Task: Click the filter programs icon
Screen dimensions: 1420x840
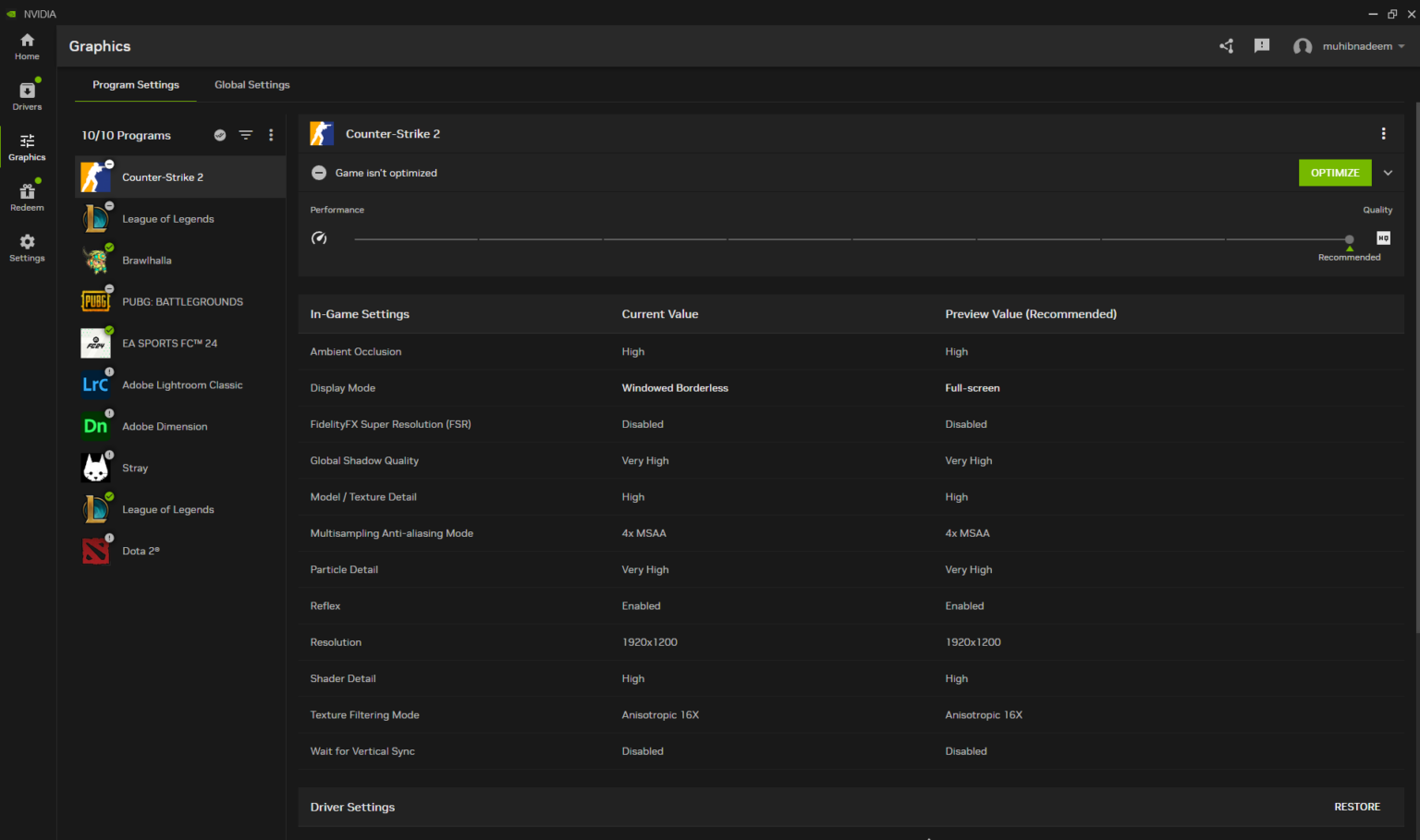Action: coord(246,135)
